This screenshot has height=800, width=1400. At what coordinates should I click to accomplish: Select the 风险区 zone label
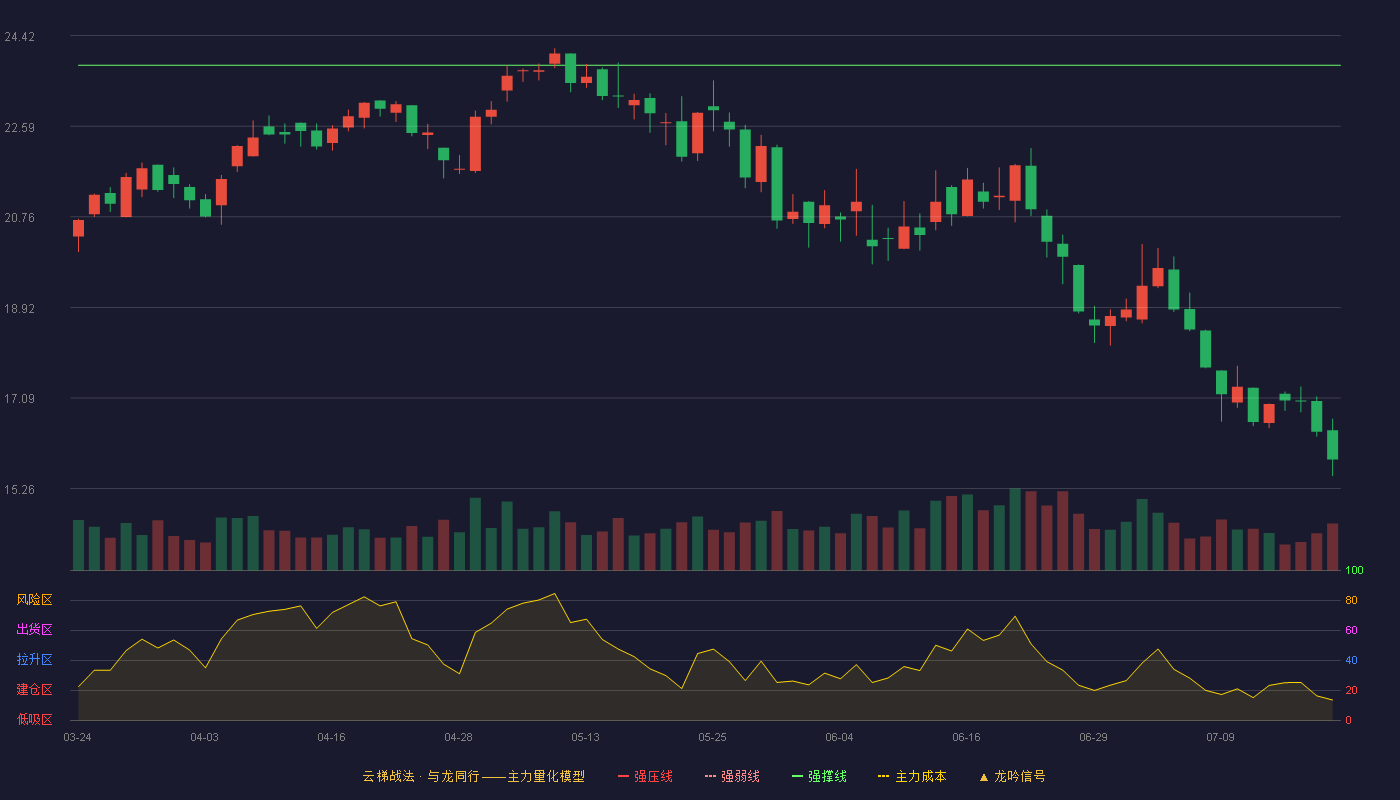(34, 600)
